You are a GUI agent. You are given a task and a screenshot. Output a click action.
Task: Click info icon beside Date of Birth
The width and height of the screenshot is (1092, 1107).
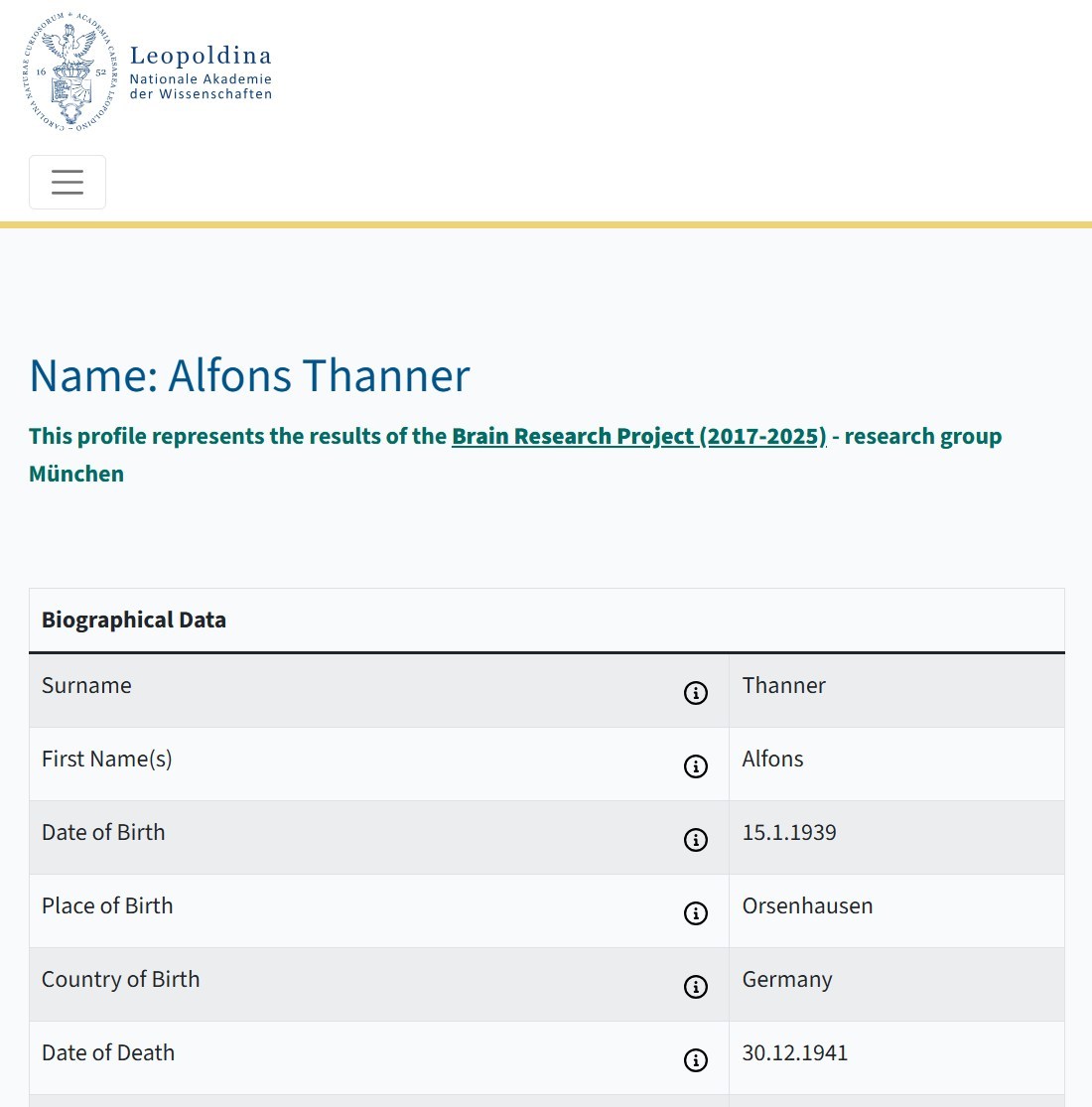(x=695, y=839)
